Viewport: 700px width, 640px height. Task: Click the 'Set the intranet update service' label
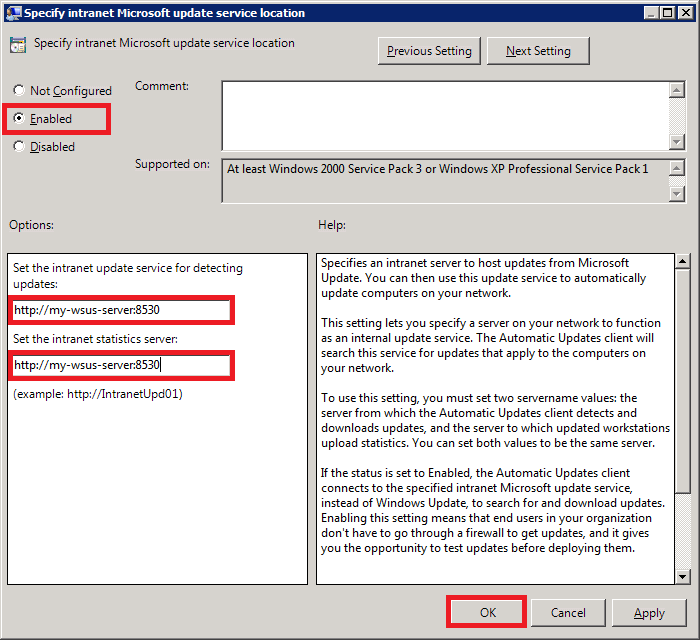[128, 275]
